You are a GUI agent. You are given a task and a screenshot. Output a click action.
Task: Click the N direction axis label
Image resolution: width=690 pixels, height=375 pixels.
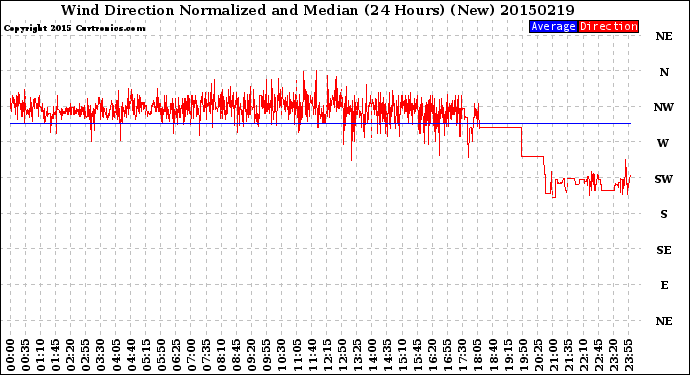664,72
